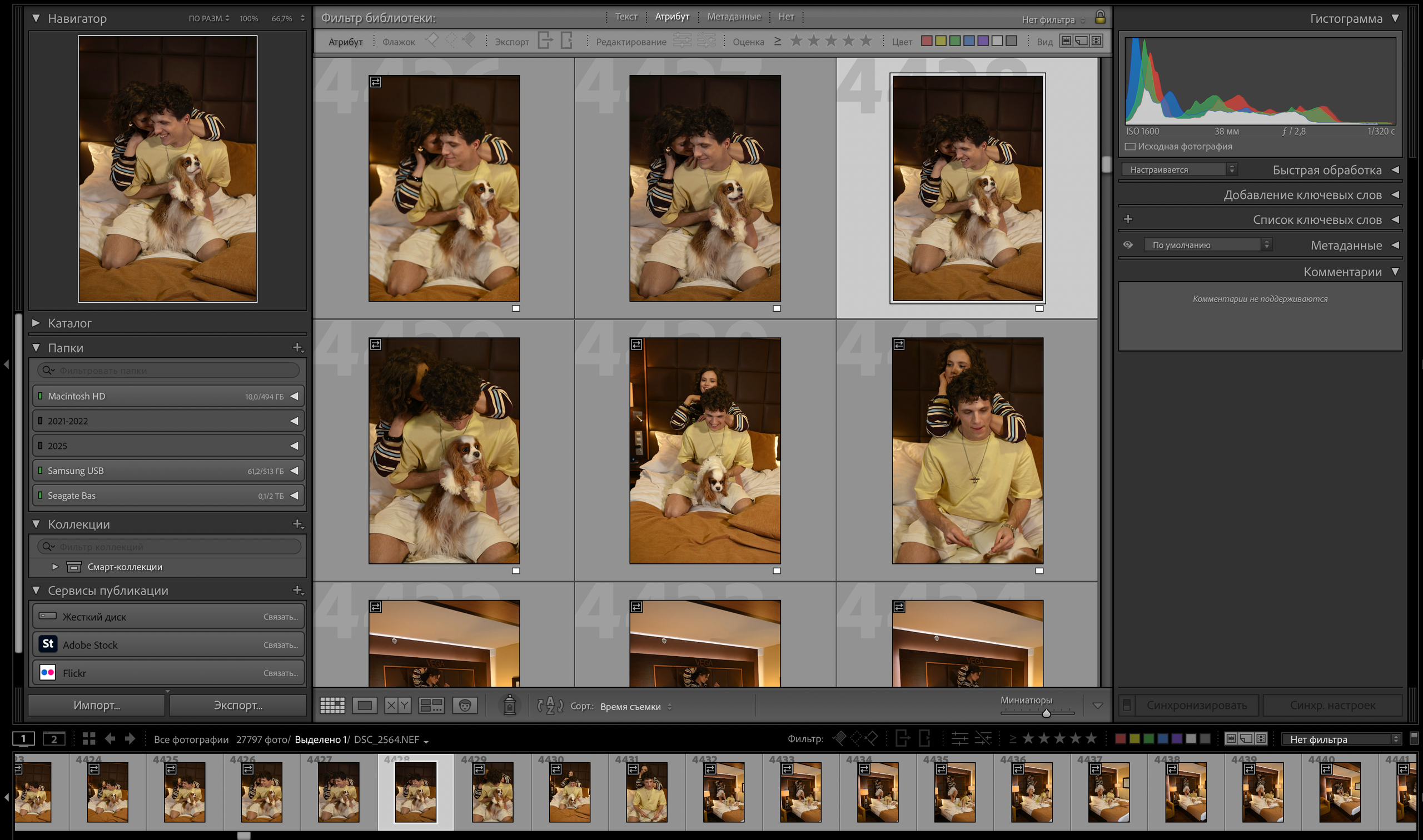Switch to Grid view icon
Screen dimensions: 1423x840
coord(332,706)
